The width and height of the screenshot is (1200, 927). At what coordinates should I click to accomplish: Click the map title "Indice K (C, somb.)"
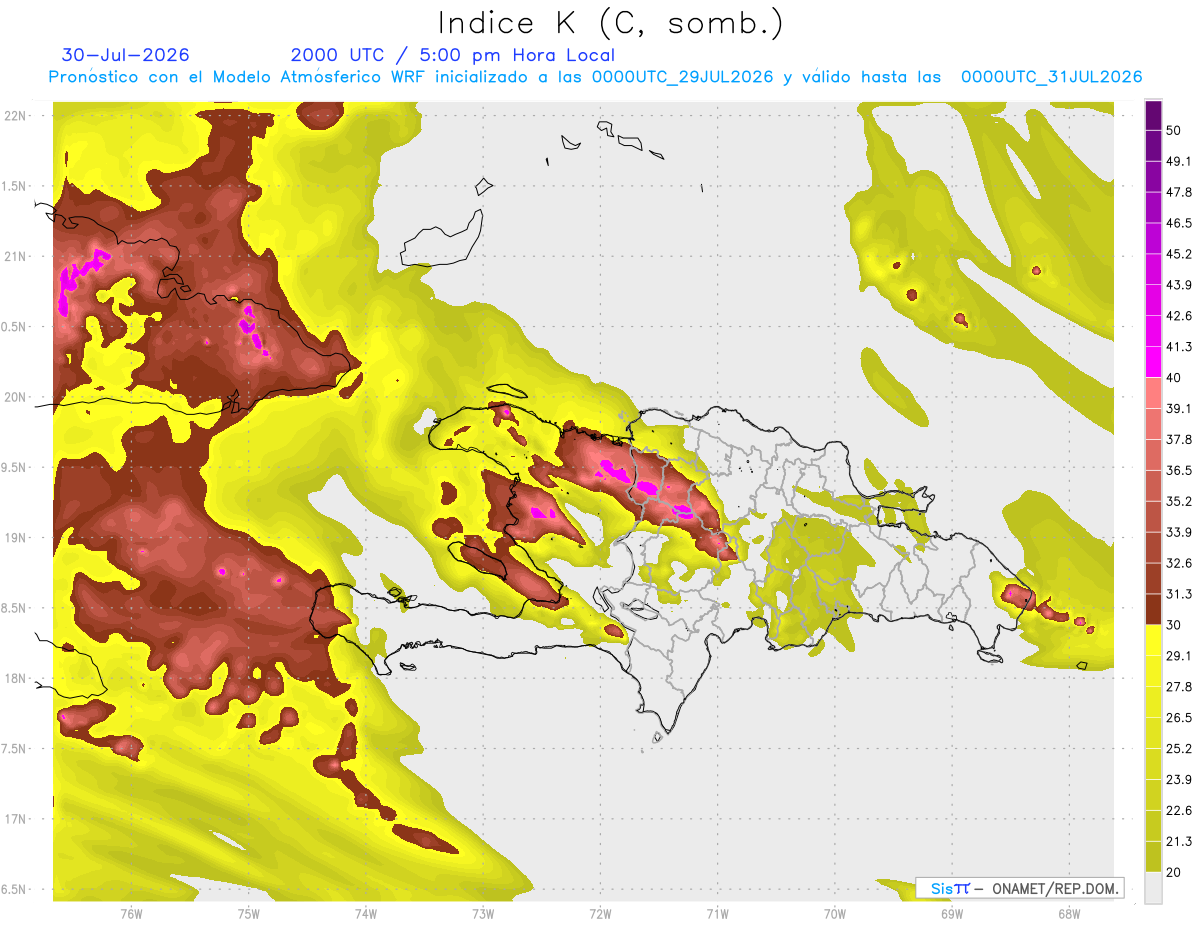[x=610, y=23]
